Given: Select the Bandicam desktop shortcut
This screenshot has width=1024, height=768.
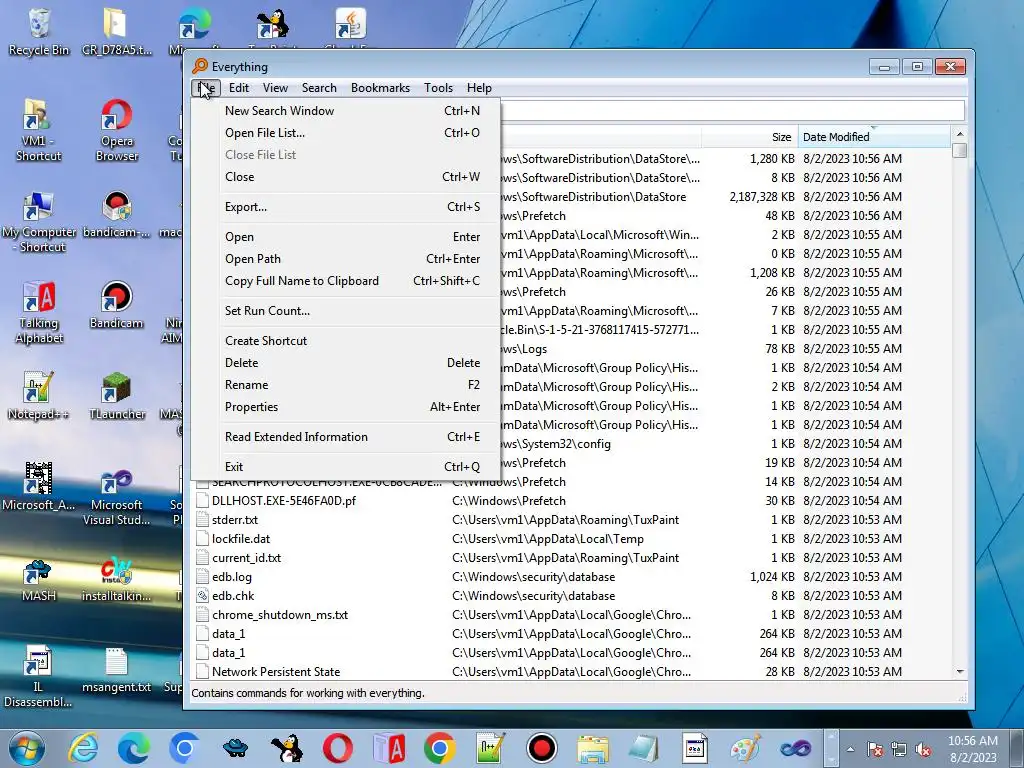Looking at the screenshot, I should [x=116, y=306].
